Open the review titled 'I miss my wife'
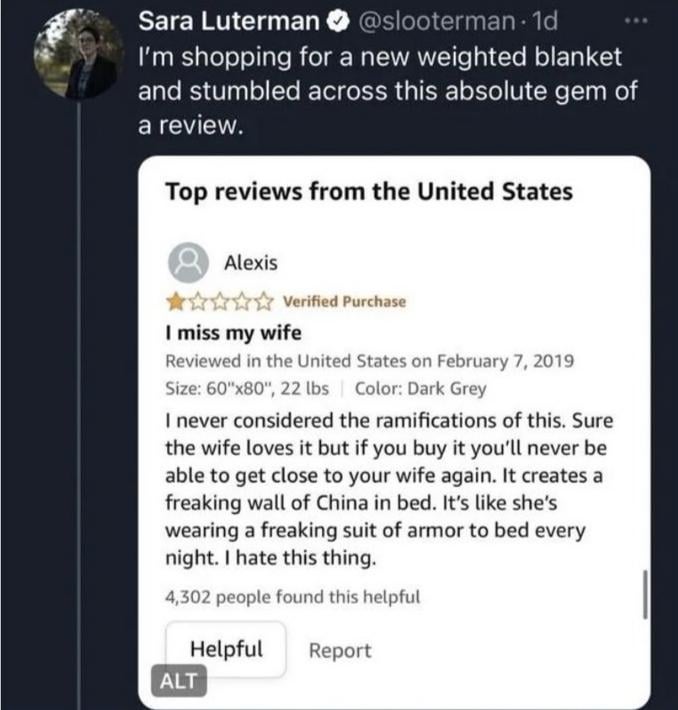 click(233, 332)
